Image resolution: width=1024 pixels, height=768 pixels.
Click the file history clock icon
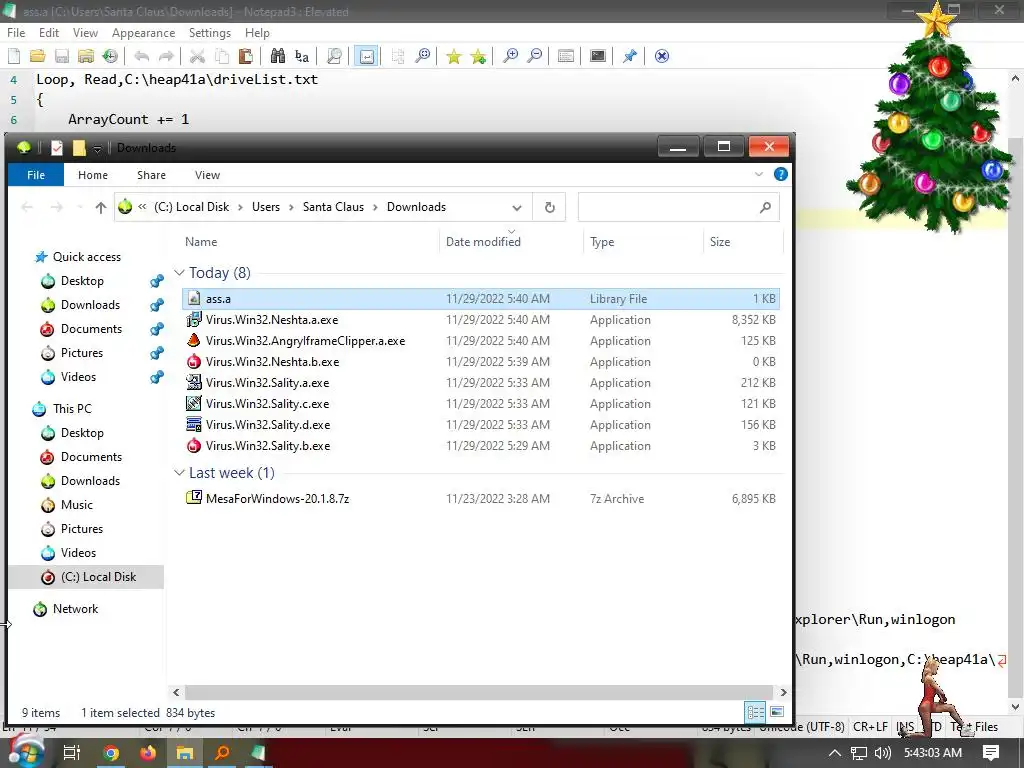point(110,56)
